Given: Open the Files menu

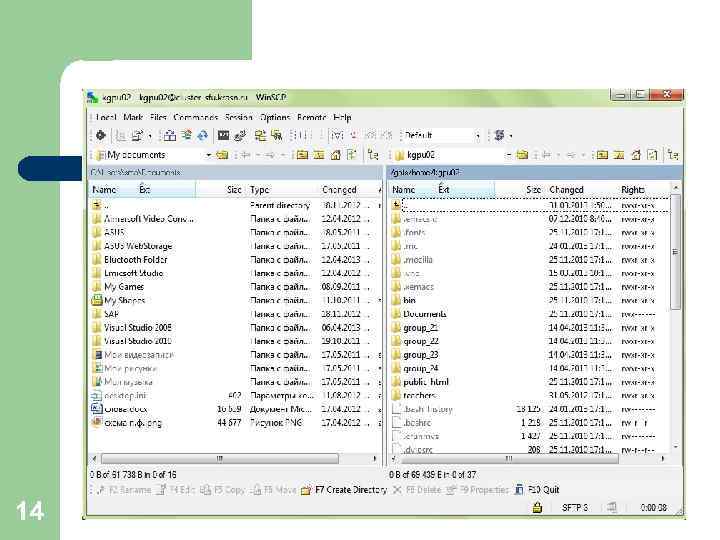Looking at the screenshot, I should click(x=158, y=118).
